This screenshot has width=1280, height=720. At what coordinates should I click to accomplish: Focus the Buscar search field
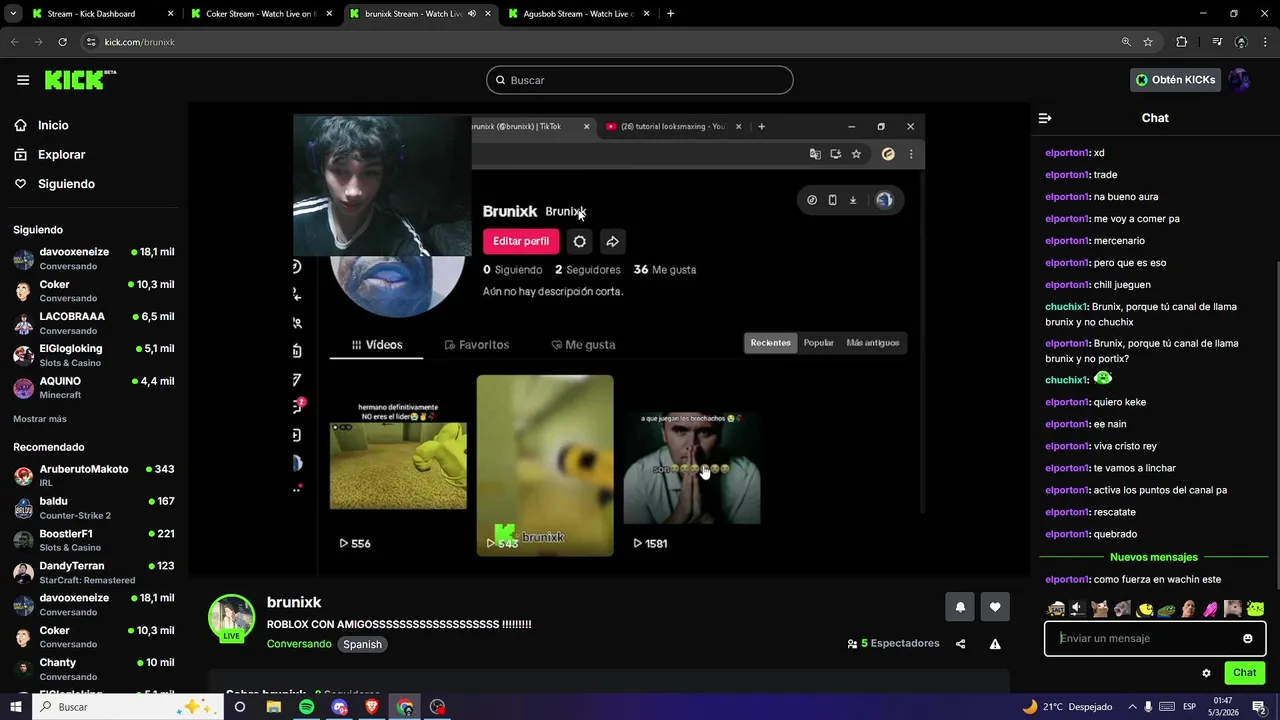(x=640, y=80)
